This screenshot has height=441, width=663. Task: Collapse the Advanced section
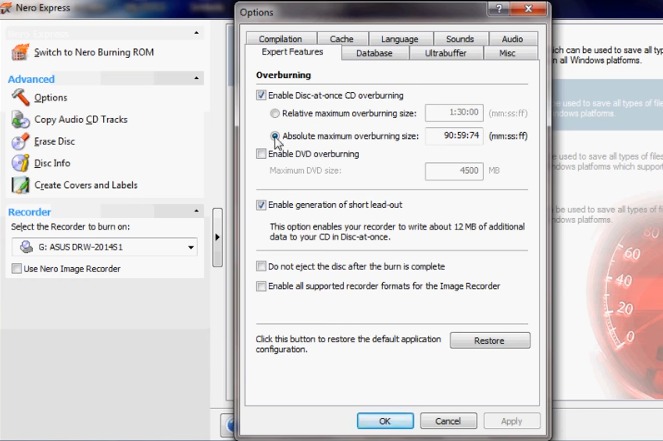point(196,78)
